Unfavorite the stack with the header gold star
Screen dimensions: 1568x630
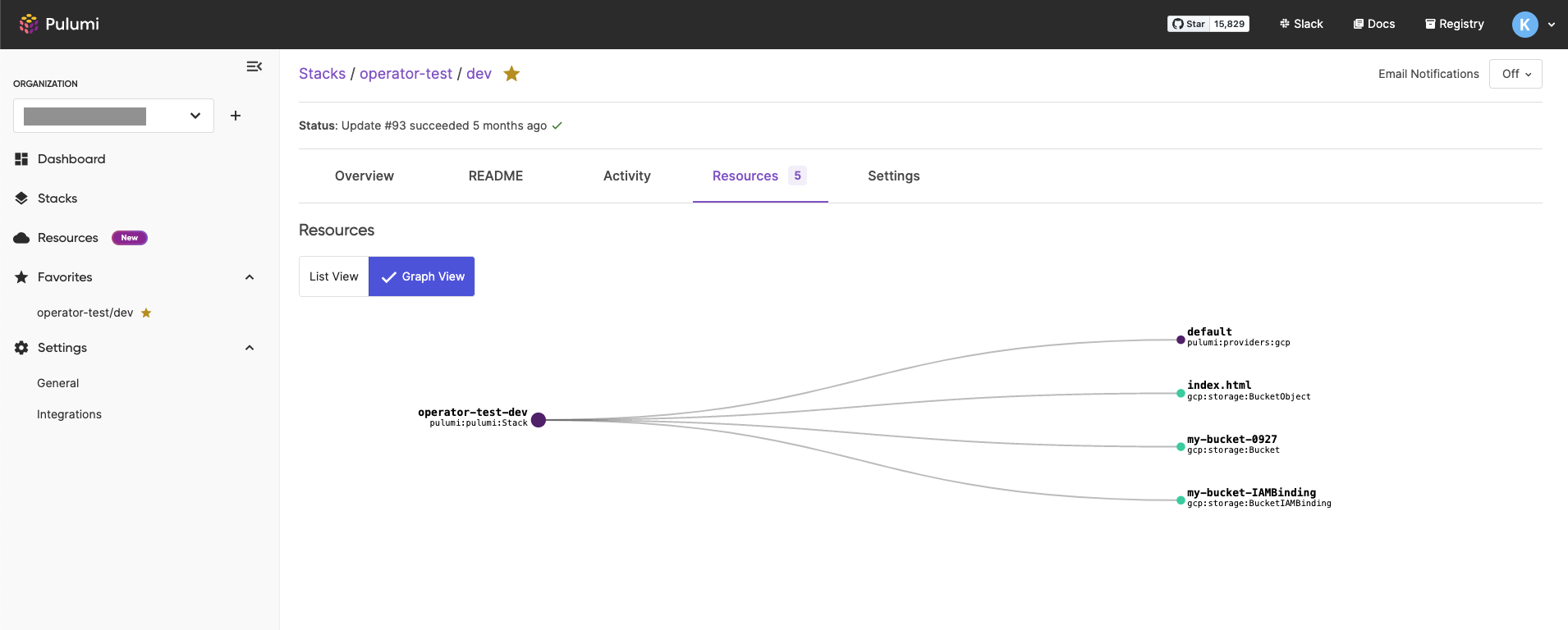[511, 74]
